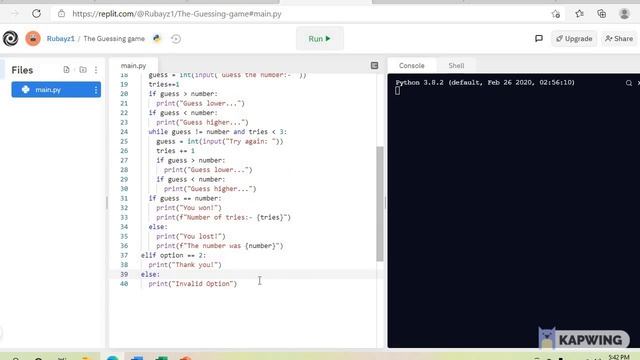This screenshot has height=360, width=640.
Task: Go forward with browser forward arrow
Action: pos(15,13)
